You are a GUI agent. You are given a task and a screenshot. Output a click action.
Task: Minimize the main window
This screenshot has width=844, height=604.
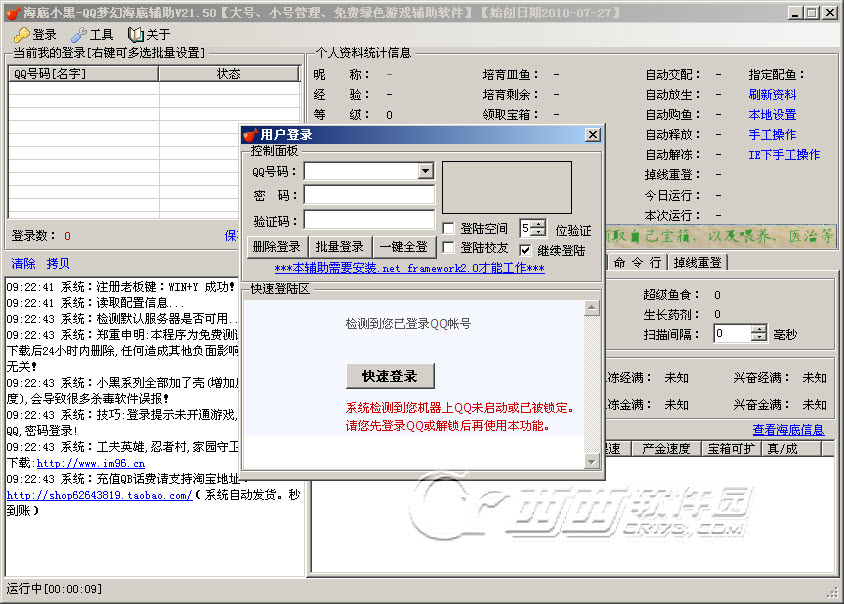pyautogui.click(x=795, y=13)
